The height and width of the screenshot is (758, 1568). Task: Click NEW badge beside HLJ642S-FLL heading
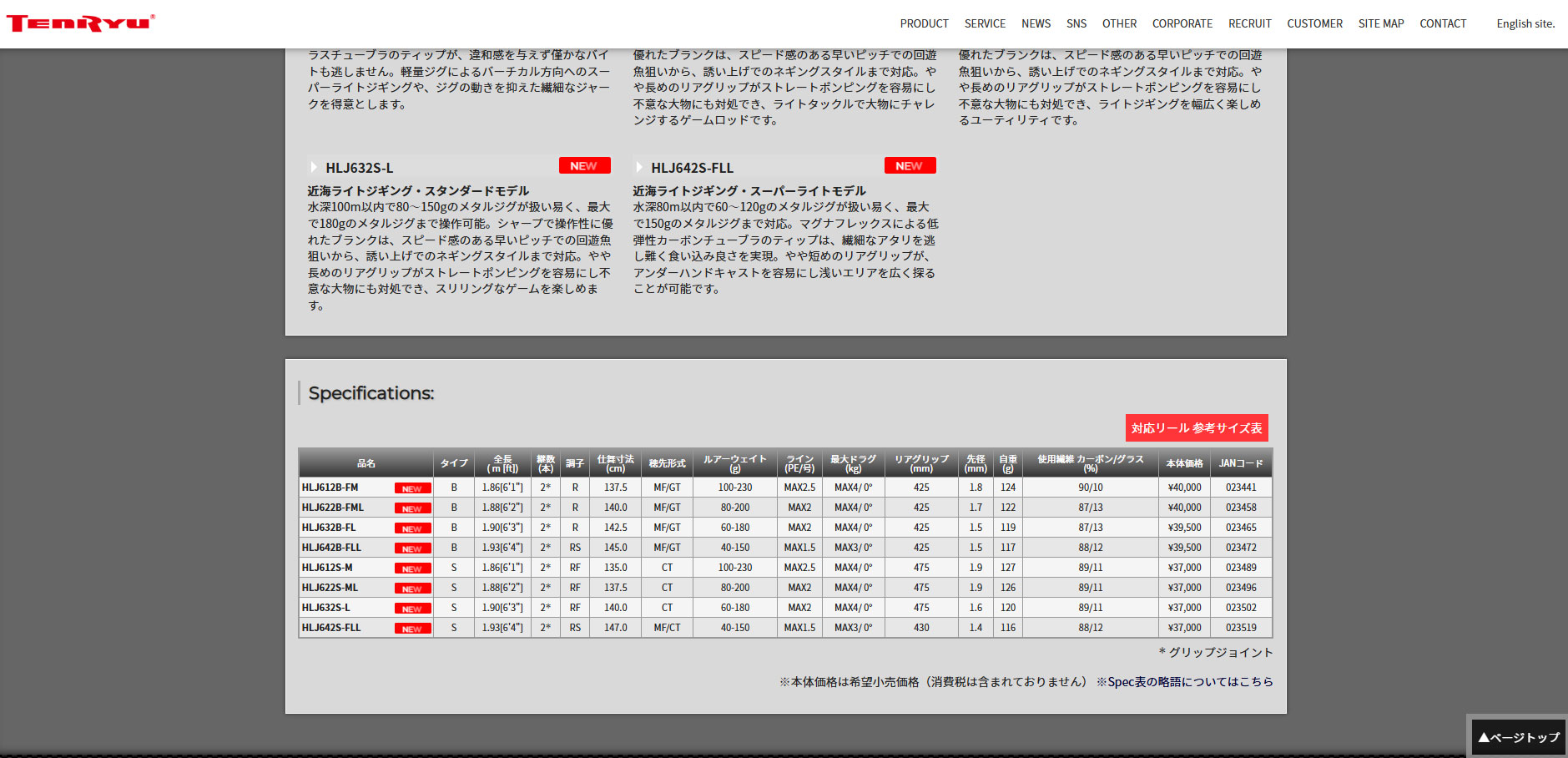click(910, 166)
